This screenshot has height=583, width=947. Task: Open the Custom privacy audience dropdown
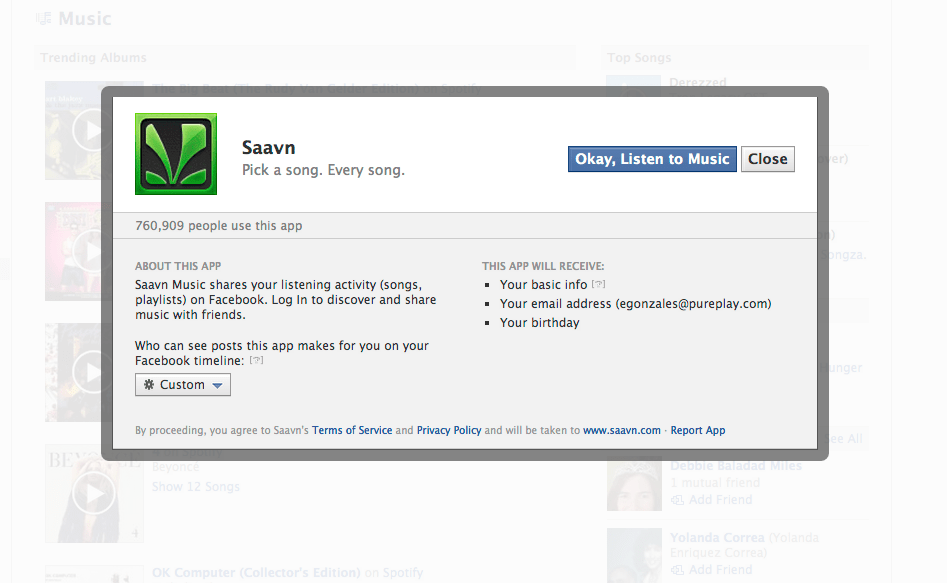pyautogui.click(x=183, y=385)
